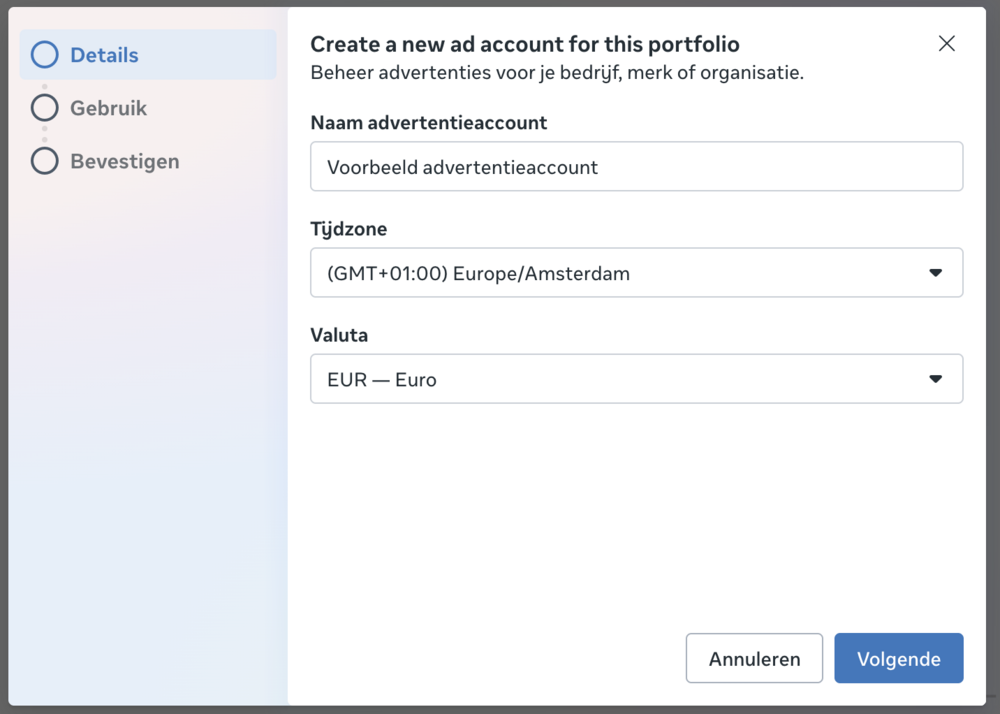Click the 'Voorbeeld advertentieaccount' text in name field
The width and height of the screenshot is (1000, 714).
pyautogui.click(x=462, y=167)
